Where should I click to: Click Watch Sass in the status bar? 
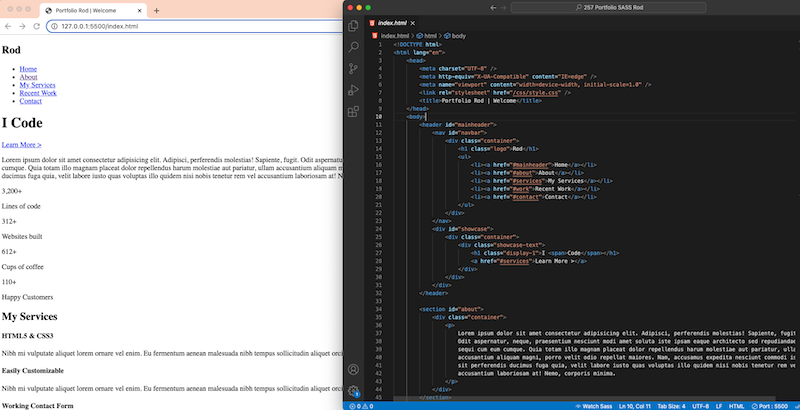tap(594, 406)
